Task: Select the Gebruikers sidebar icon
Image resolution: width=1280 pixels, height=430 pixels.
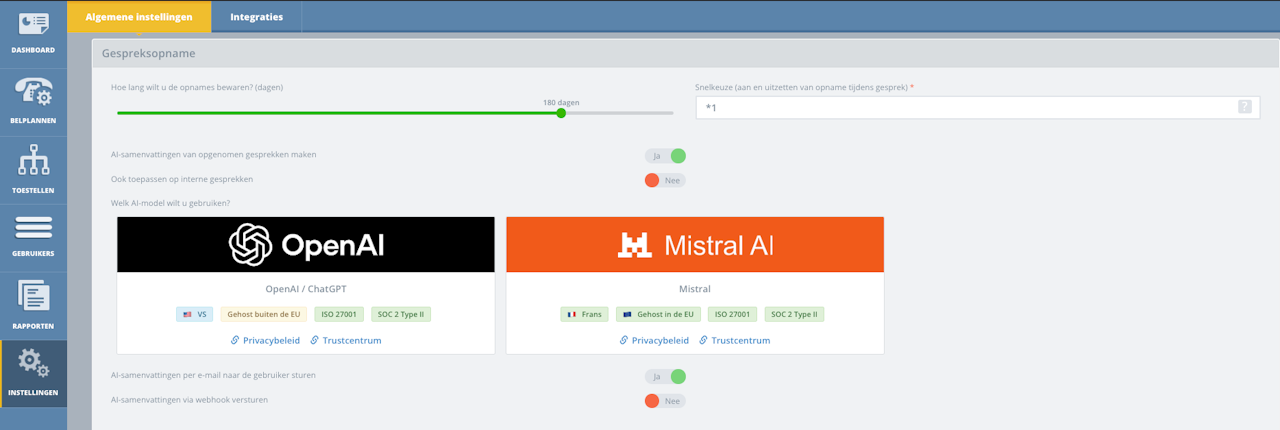Action: [33, 228]
